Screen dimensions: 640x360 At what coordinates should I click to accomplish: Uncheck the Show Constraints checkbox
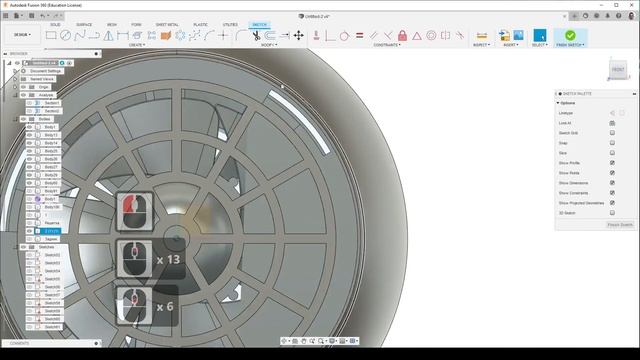click(612, 193)
